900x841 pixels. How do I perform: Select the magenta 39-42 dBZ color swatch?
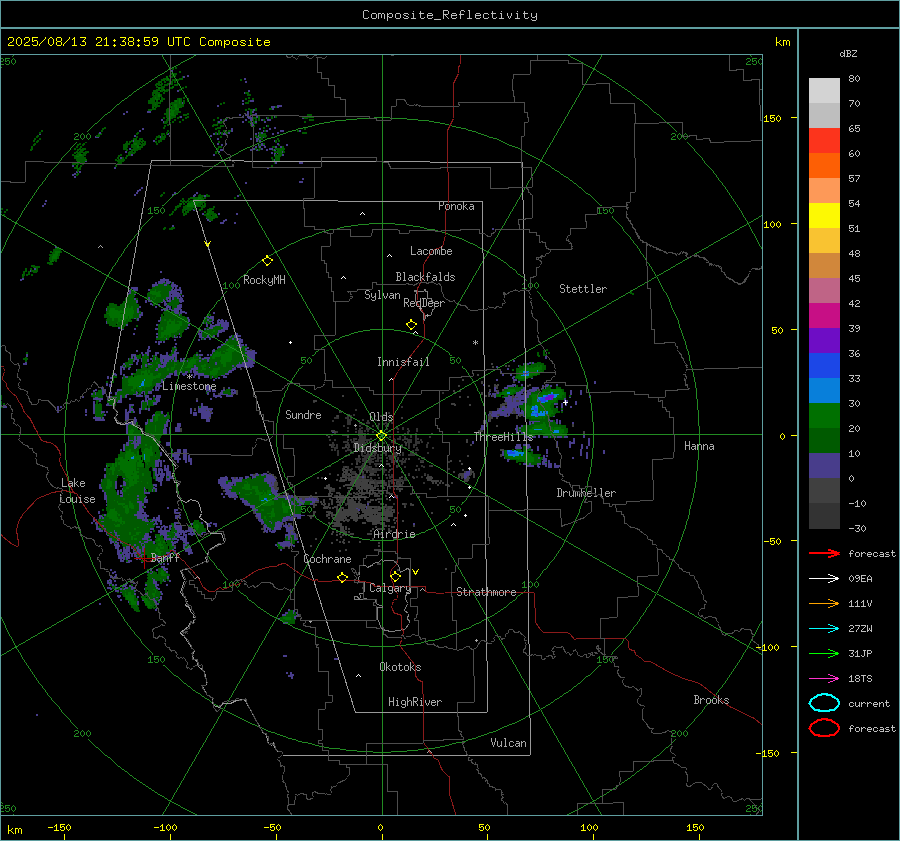(824, 316)
